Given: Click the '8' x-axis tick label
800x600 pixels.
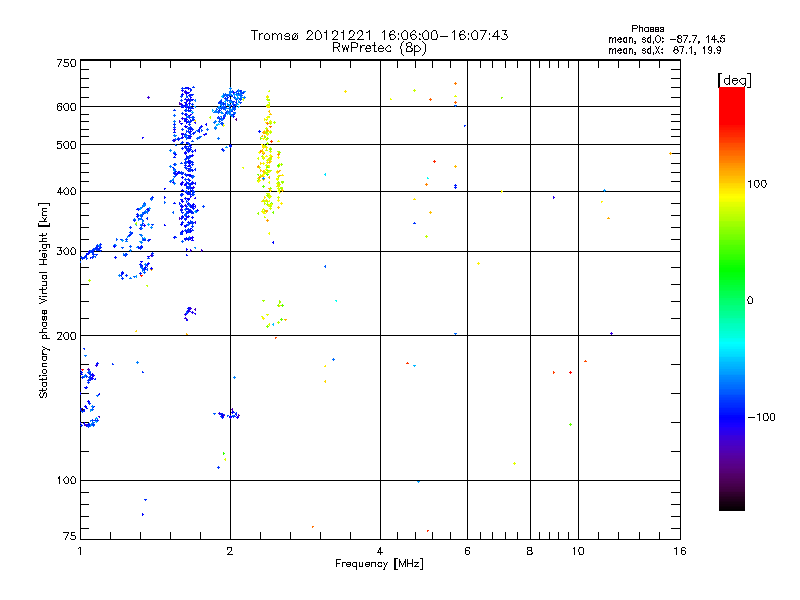Looking at the screenshot, I should click(530, 551).
